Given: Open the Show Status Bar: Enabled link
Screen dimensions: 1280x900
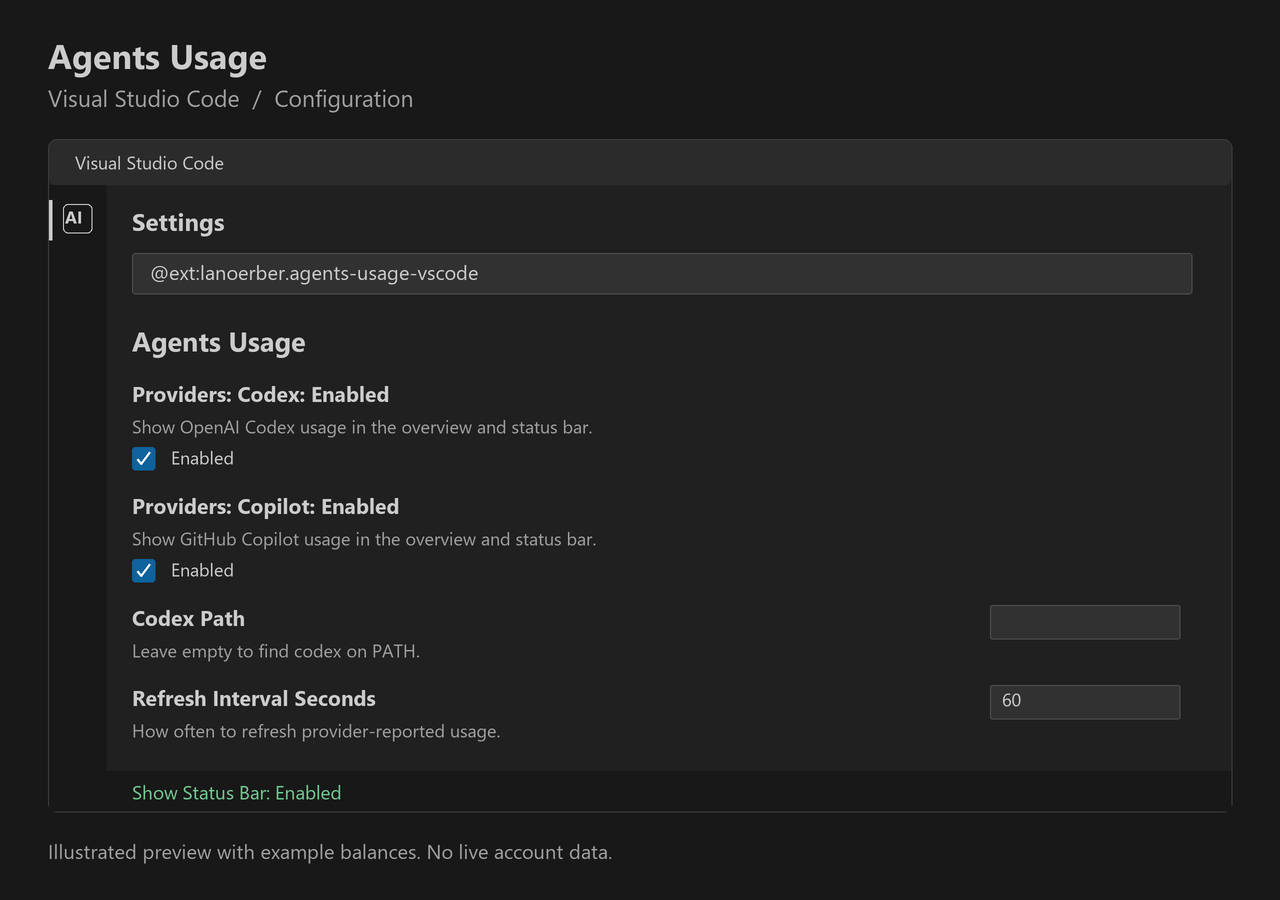Looking at the screenshot, I should pos(237,793).
